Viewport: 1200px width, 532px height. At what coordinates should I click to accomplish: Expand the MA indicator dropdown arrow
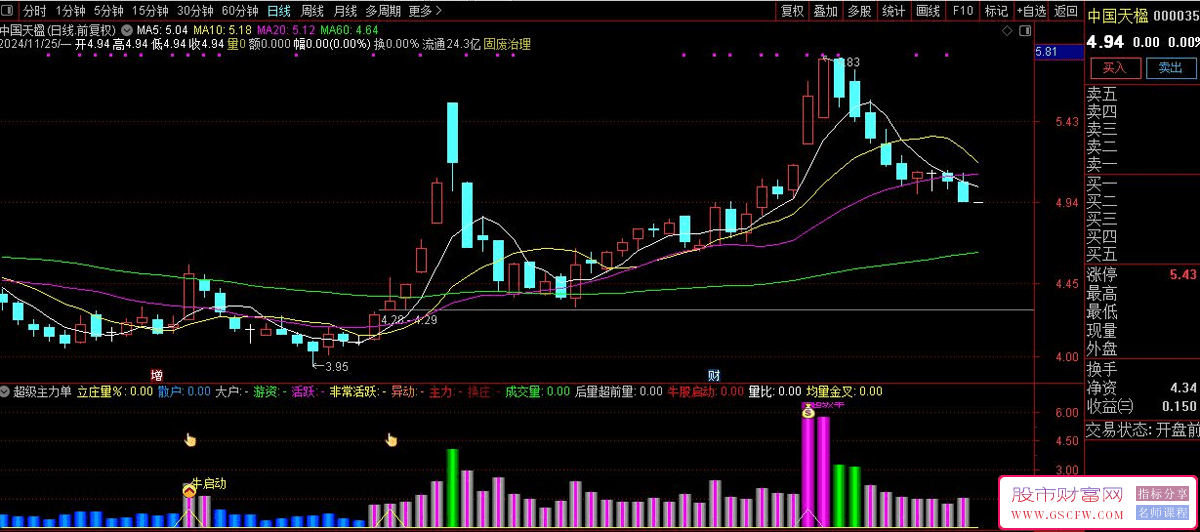[x=126, y=31]
